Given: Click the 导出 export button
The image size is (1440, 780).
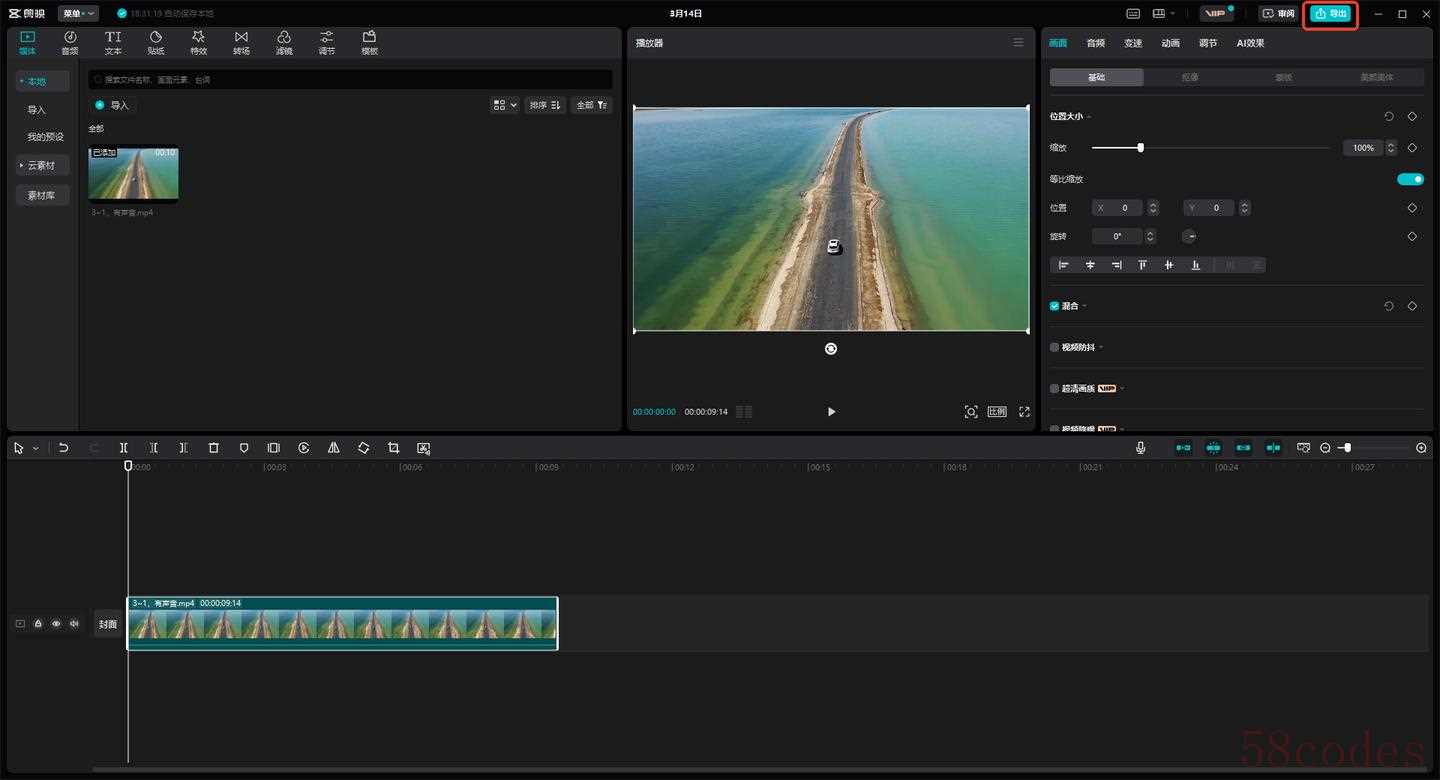Looking at the screenshot, I should pos(1331,14).
